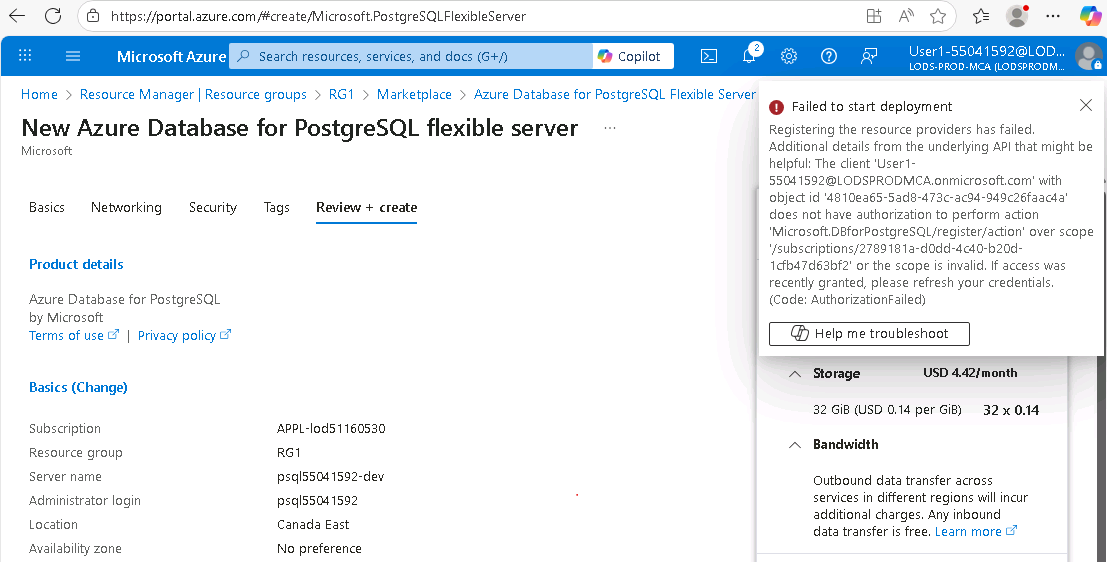Click the 32 GiB (USD 0.14 per GiB) line
Screen dimensions: 1107x562
tap(887, 409)
